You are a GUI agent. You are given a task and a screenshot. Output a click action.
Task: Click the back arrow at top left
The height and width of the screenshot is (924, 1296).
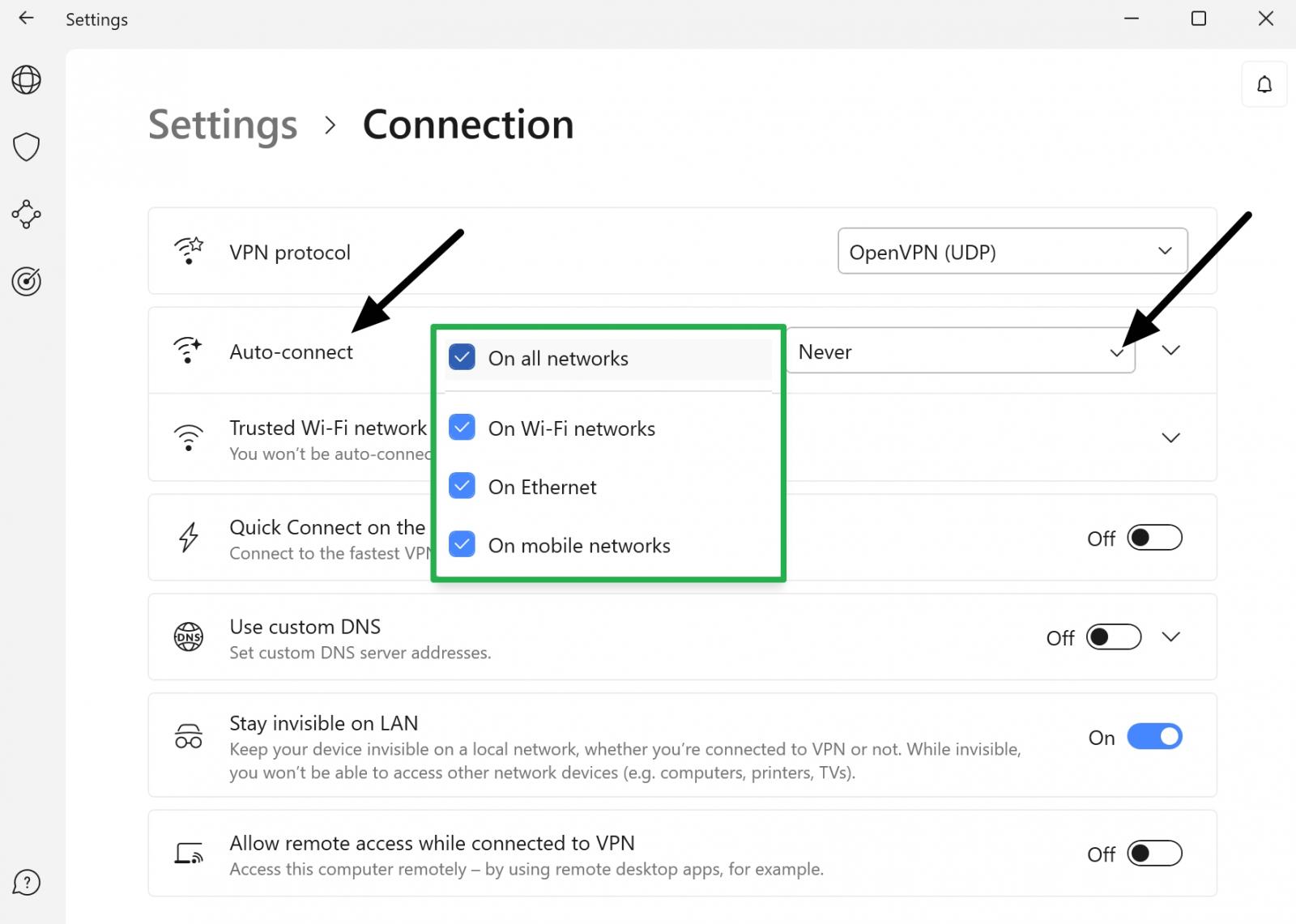coord(25,18)
